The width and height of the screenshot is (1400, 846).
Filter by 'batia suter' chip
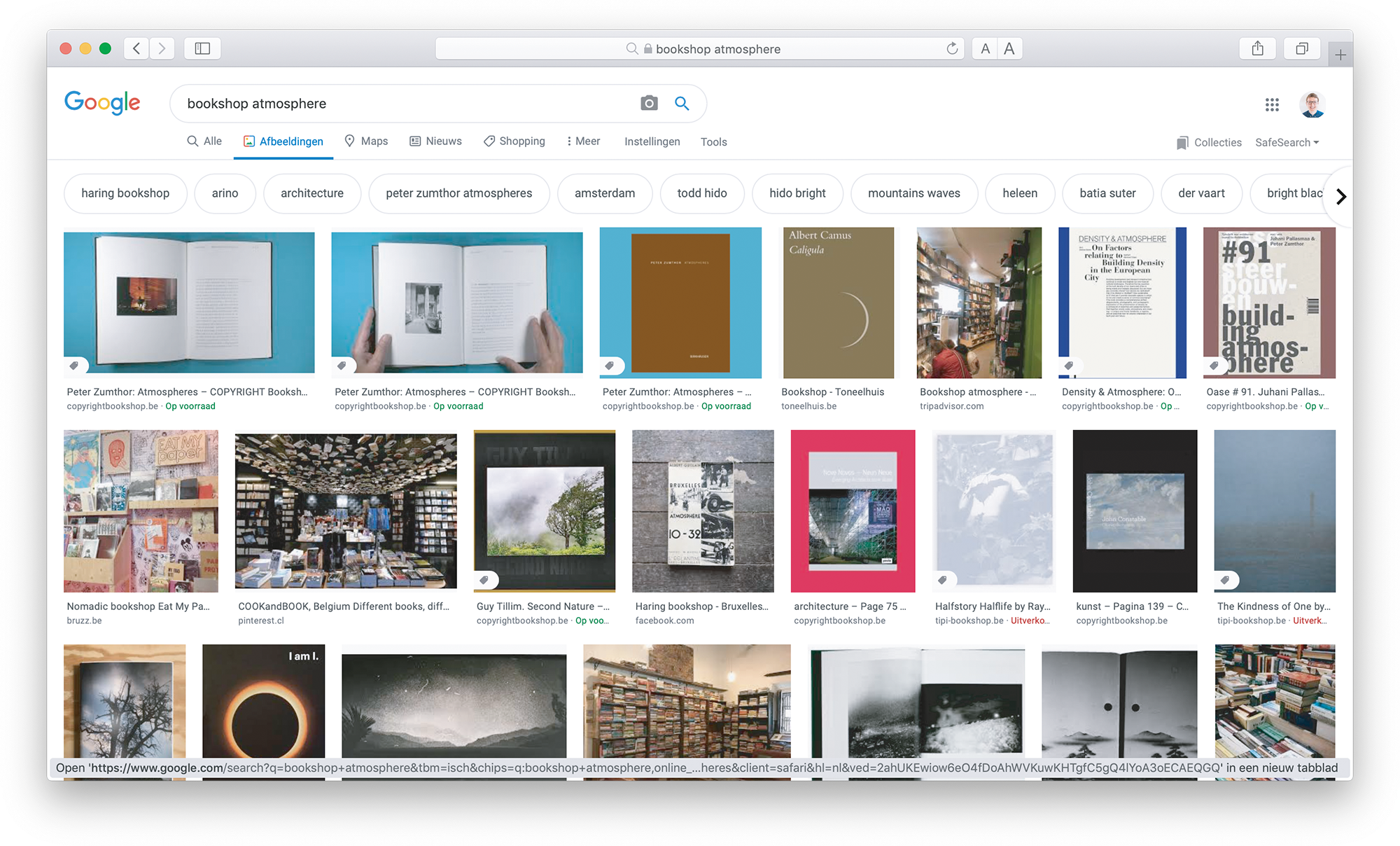pos(1107,193)
